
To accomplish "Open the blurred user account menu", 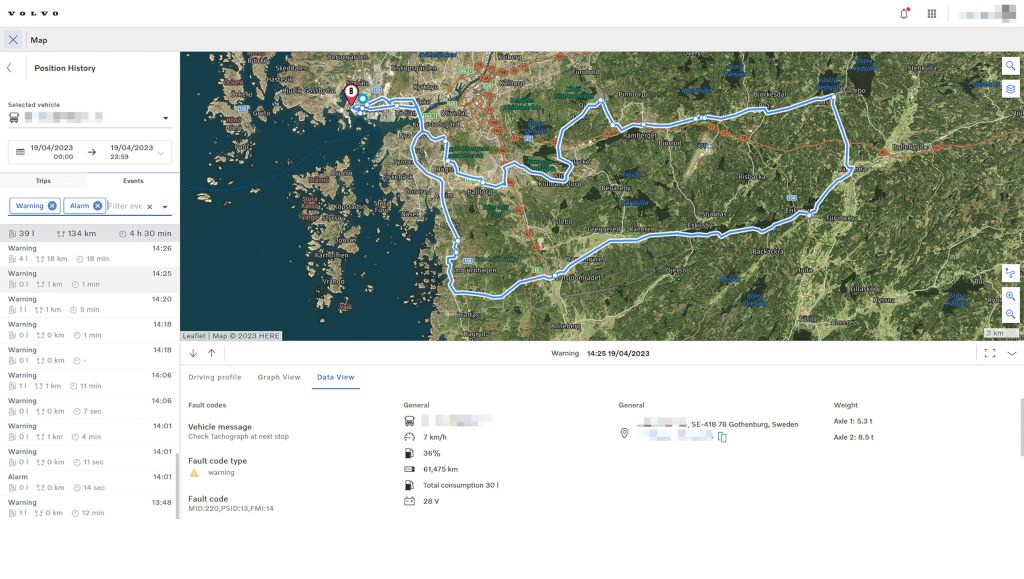I will click(x=987, y=14).
